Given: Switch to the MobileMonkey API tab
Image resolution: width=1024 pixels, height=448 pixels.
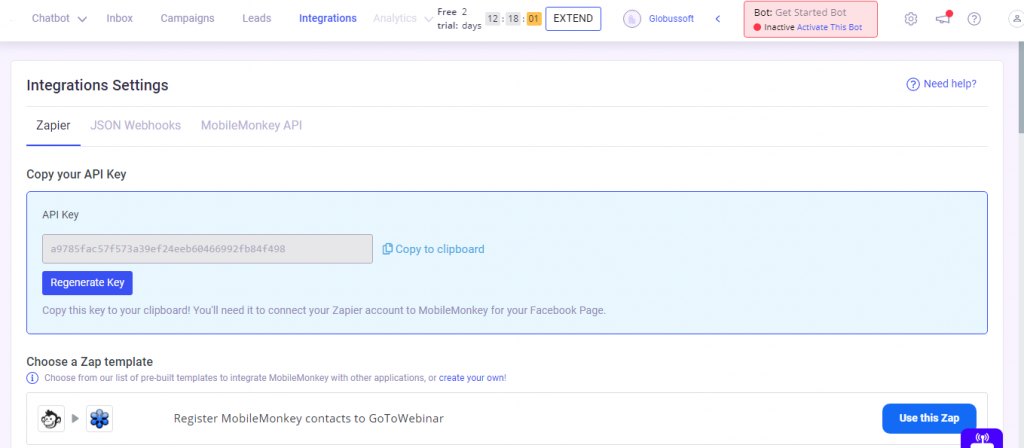Looking at the screenshot, I should pos(251,125).
